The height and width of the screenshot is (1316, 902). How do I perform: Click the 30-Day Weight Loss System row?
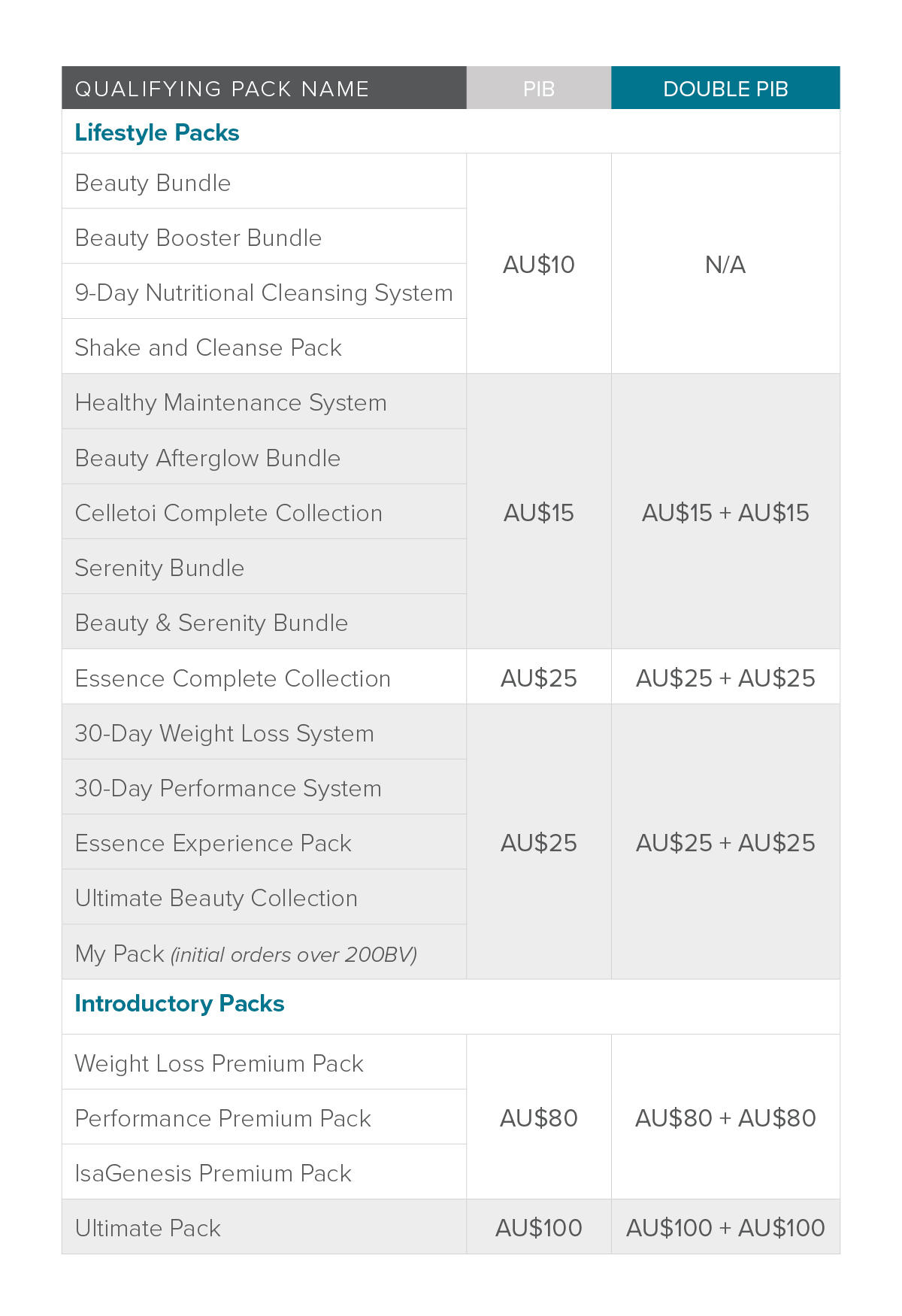tap(264, 732)
